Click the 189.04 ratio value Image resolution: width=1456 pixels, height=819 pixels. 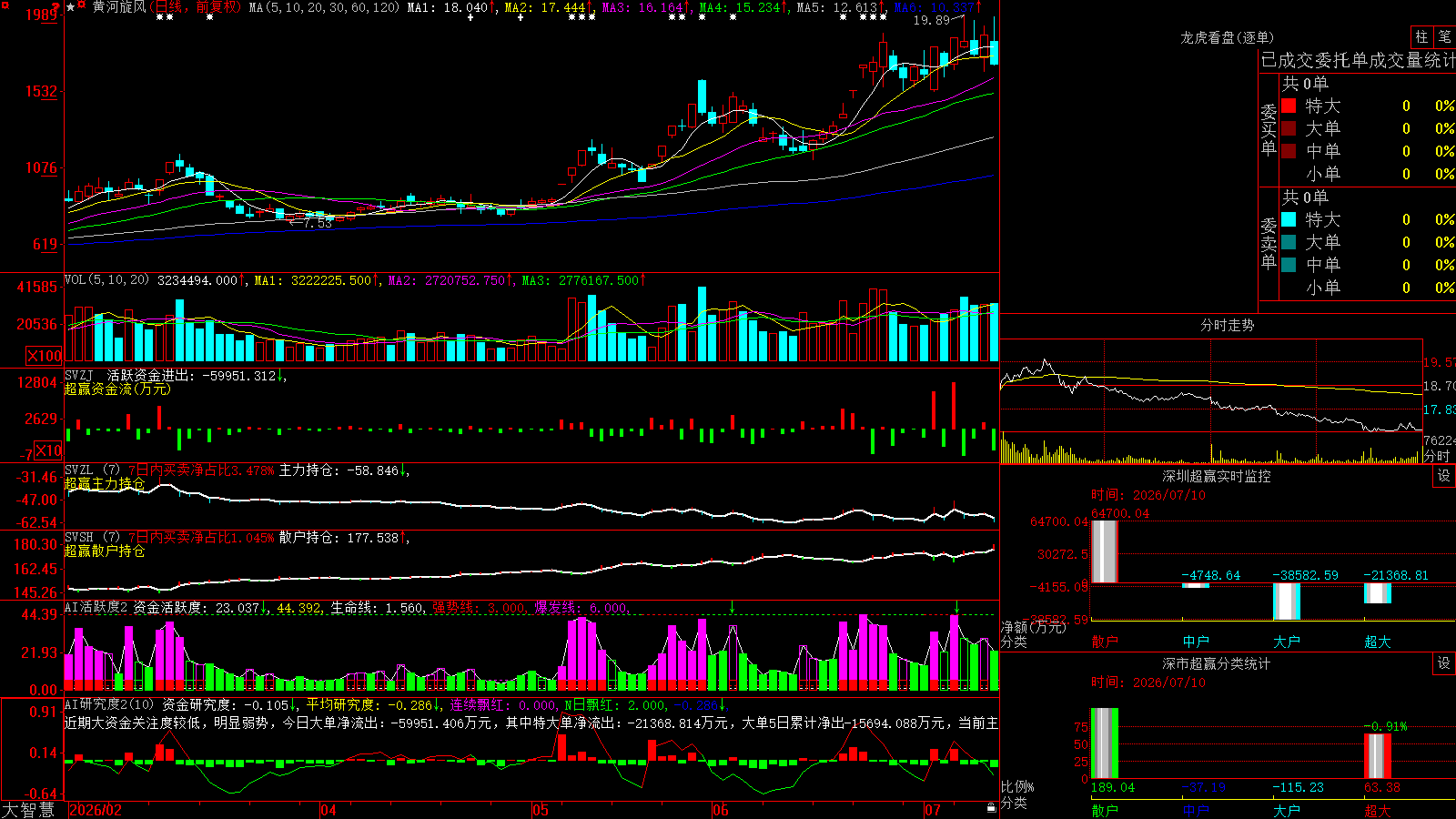(1113, 787)
